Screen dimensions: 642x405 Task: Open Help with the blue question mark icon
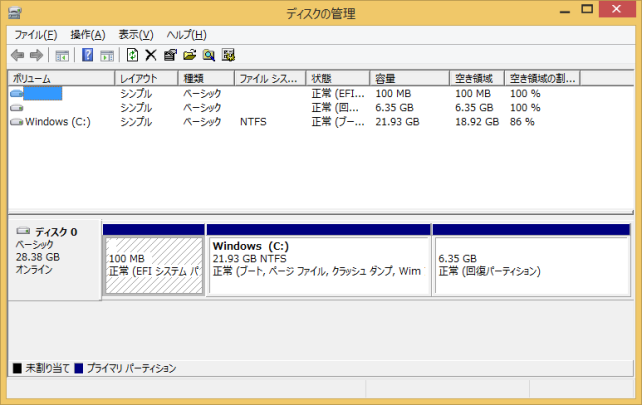(87, 55)
